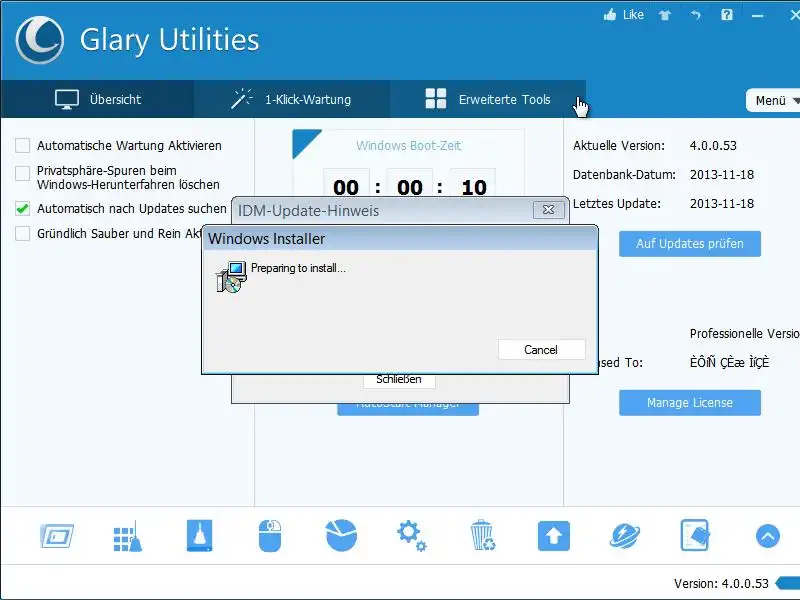Click the Windows Installer title bar
The image size is (800, 600).
pyautogui.click(x=400, y=239)
